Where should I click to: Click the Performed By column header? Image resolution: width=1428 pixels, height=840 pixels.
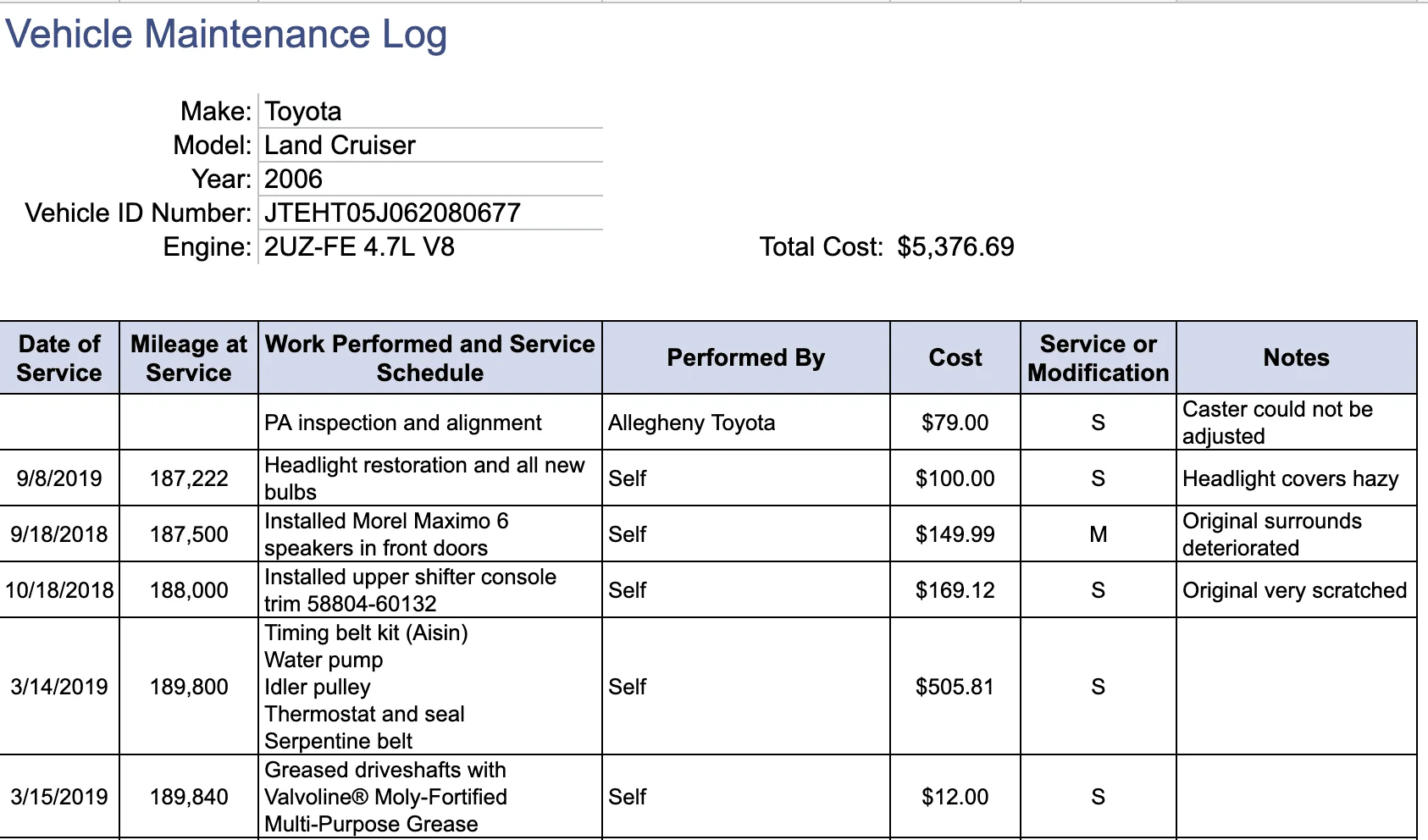[x=745, y=357]
